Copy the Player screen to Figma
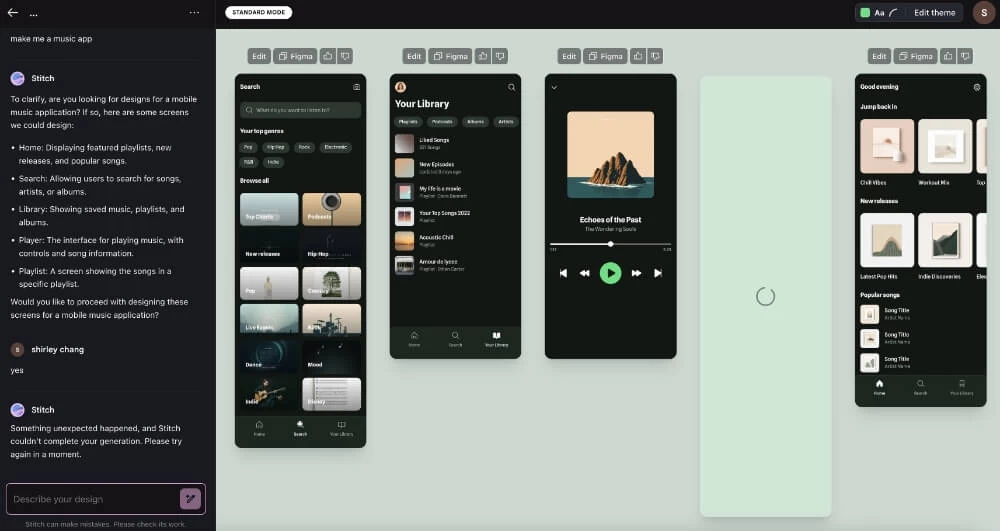 607,57
